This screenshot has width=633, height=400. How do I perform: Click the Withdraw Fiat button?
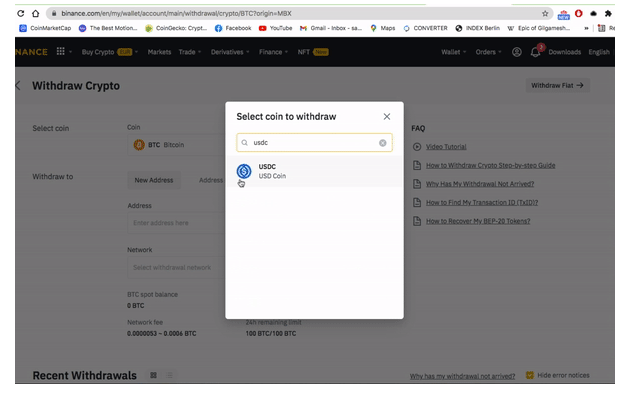coord(557,86)
